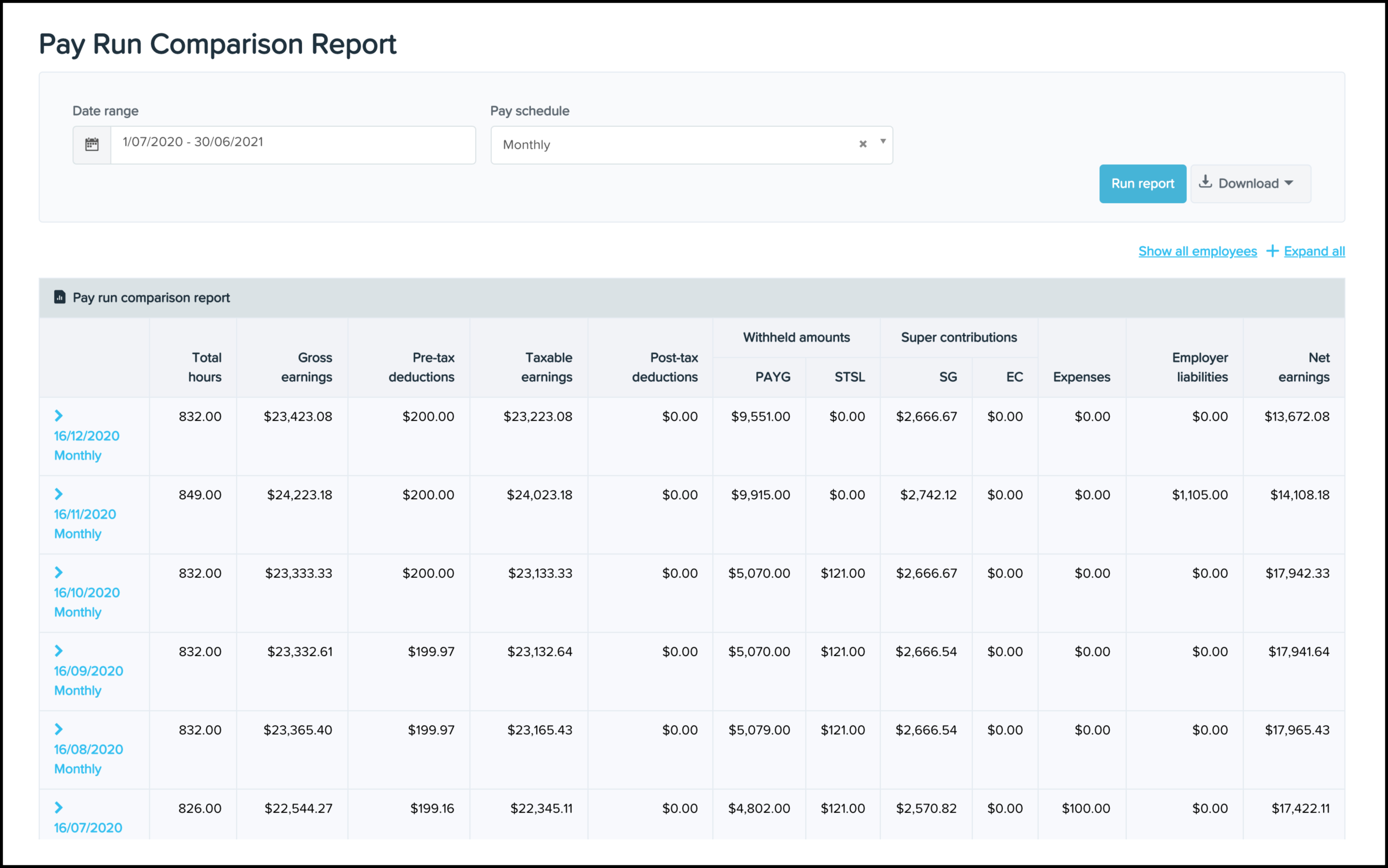Viewport: 1388px width, 868px height.
Task: Expand the 16/10/2020 pay run chevron
Action: pos(59,572)
